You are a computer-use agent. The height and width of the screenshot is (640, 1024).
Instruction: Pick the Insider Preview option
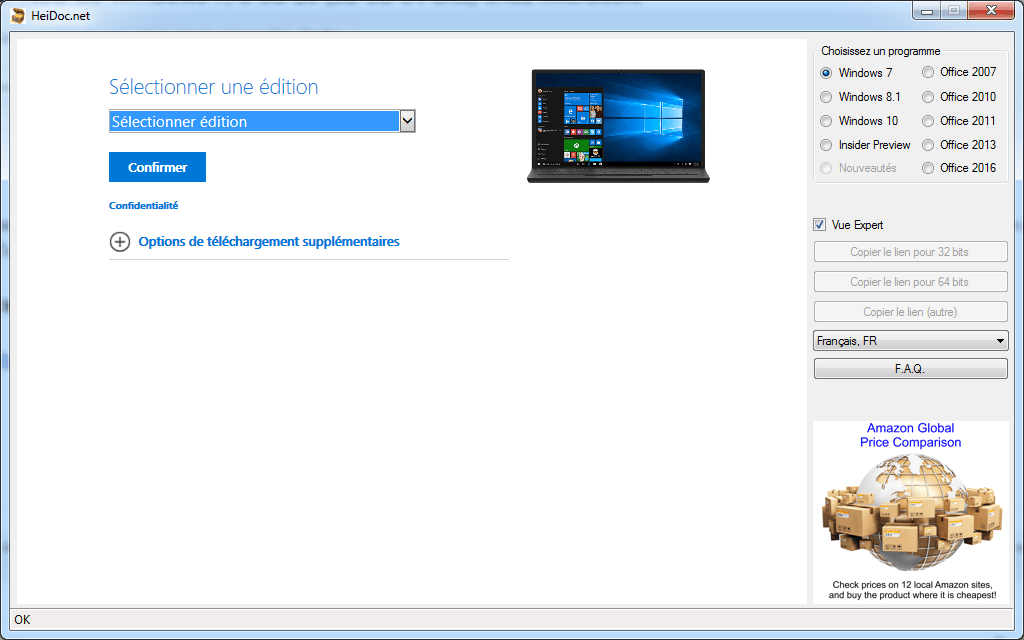pyautogui.click(x=826, y=145)
